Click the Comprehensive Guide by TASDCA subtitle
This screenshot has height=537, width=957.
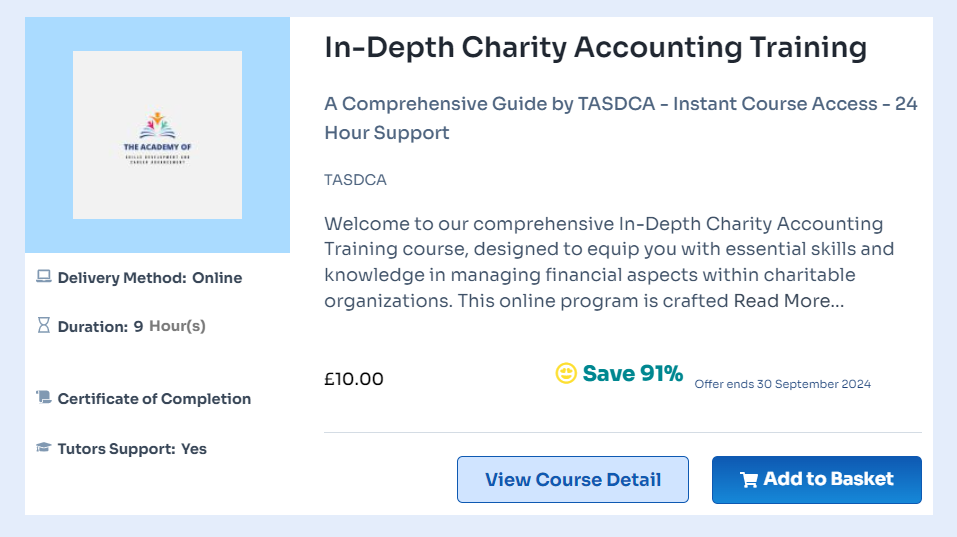[x=620, y=118]
